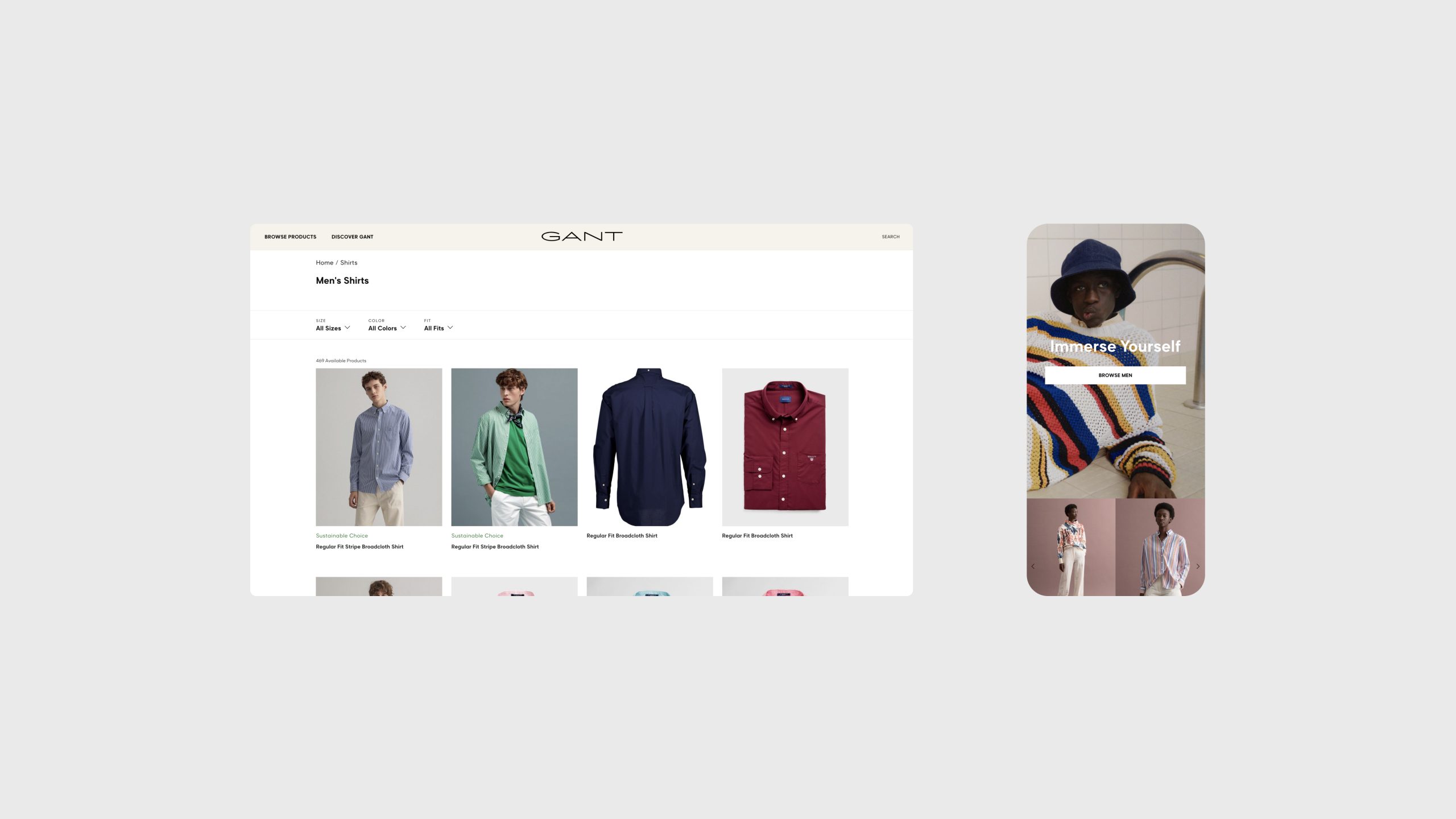Select the Shirts breadcrumb
This screenshot has width=1456, height=819.
click(349, 263)
